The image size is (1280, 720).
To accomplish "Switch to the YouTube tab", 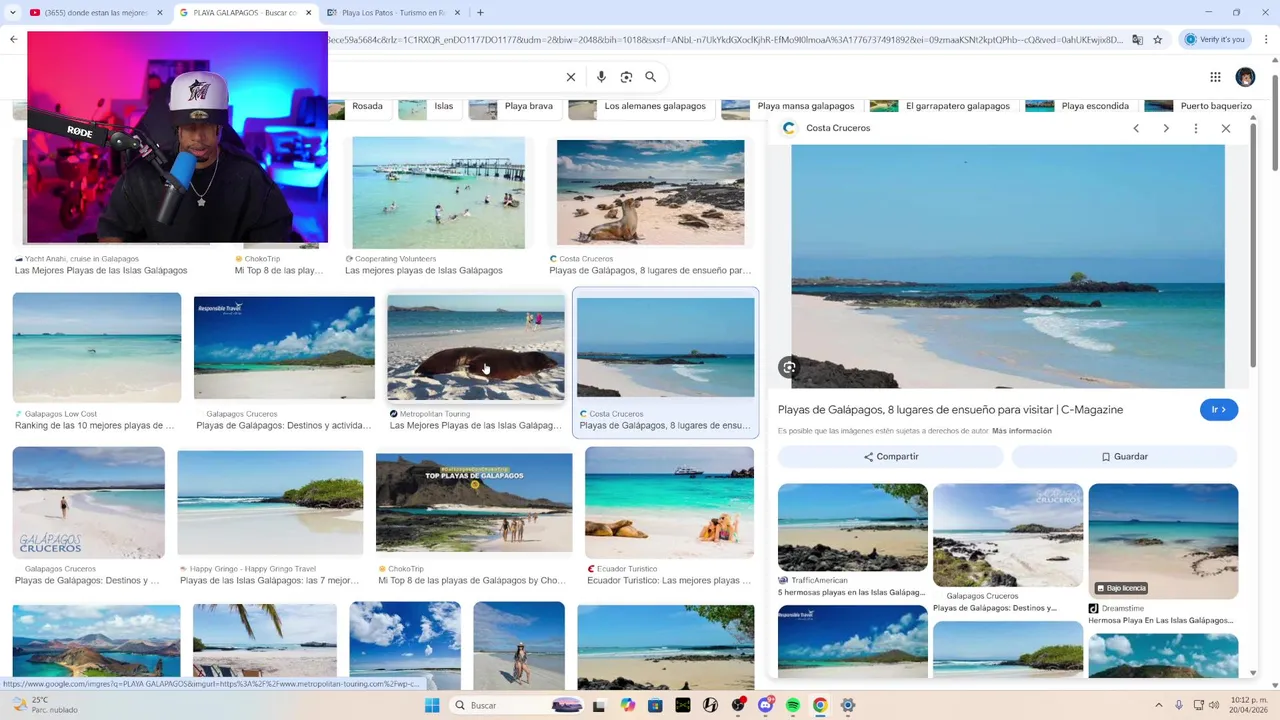I will (x=95, y=13).
